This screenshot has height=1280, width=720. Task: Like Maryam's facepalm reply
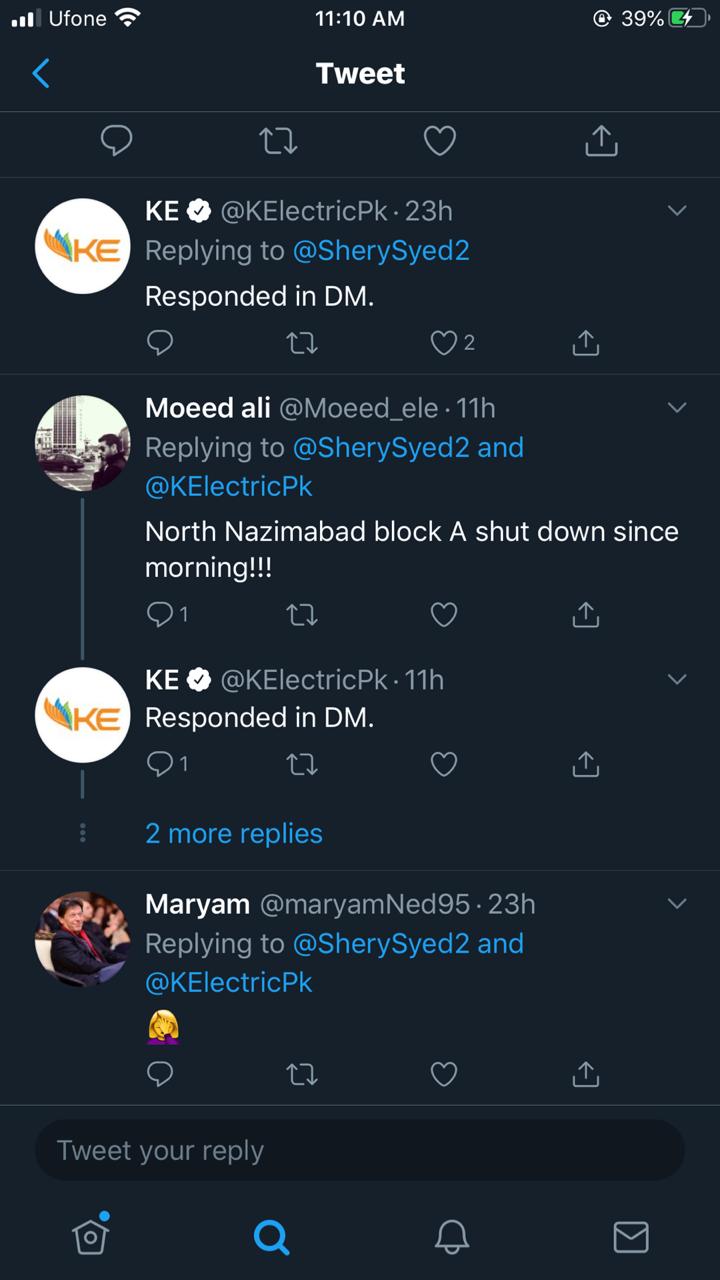point(443,1073)
